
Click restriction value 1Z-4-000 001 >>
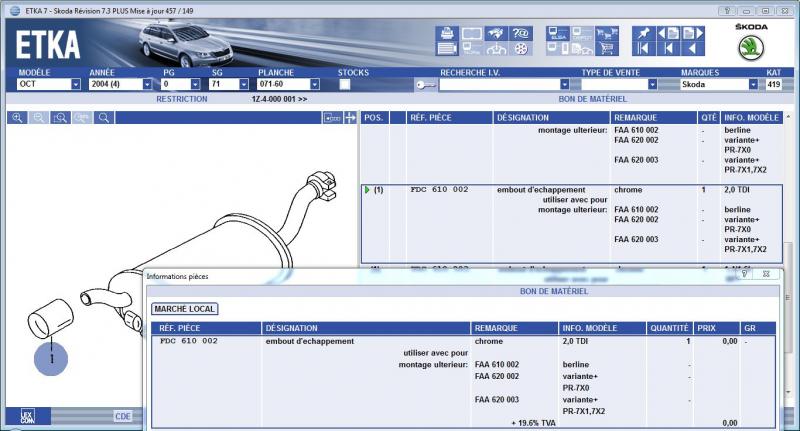tap(279, 99)
